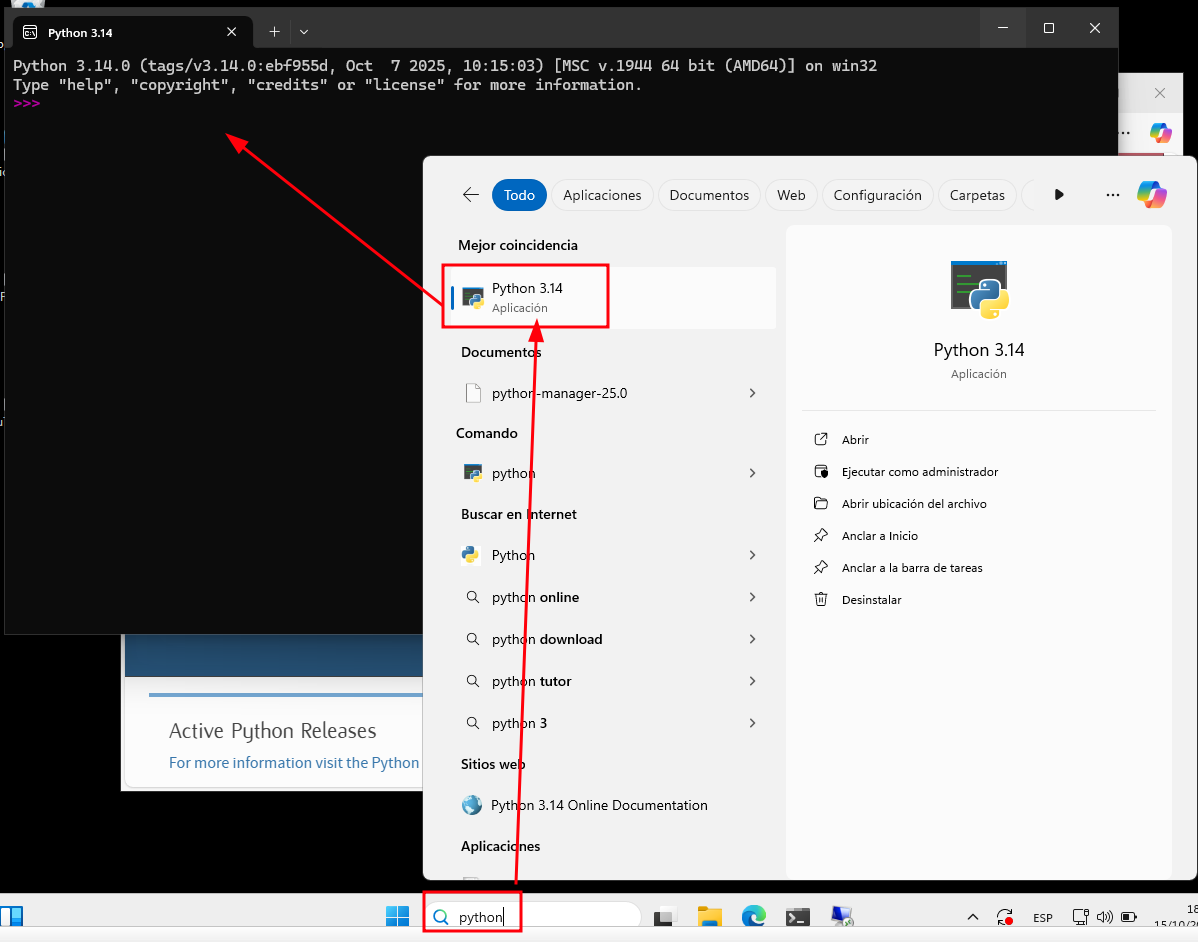Image resolution: width=1198 pixels, height=942 pixels.
Task: Click the back arrow in search panel
Action: pyautogui.click(x=470, y=195)
